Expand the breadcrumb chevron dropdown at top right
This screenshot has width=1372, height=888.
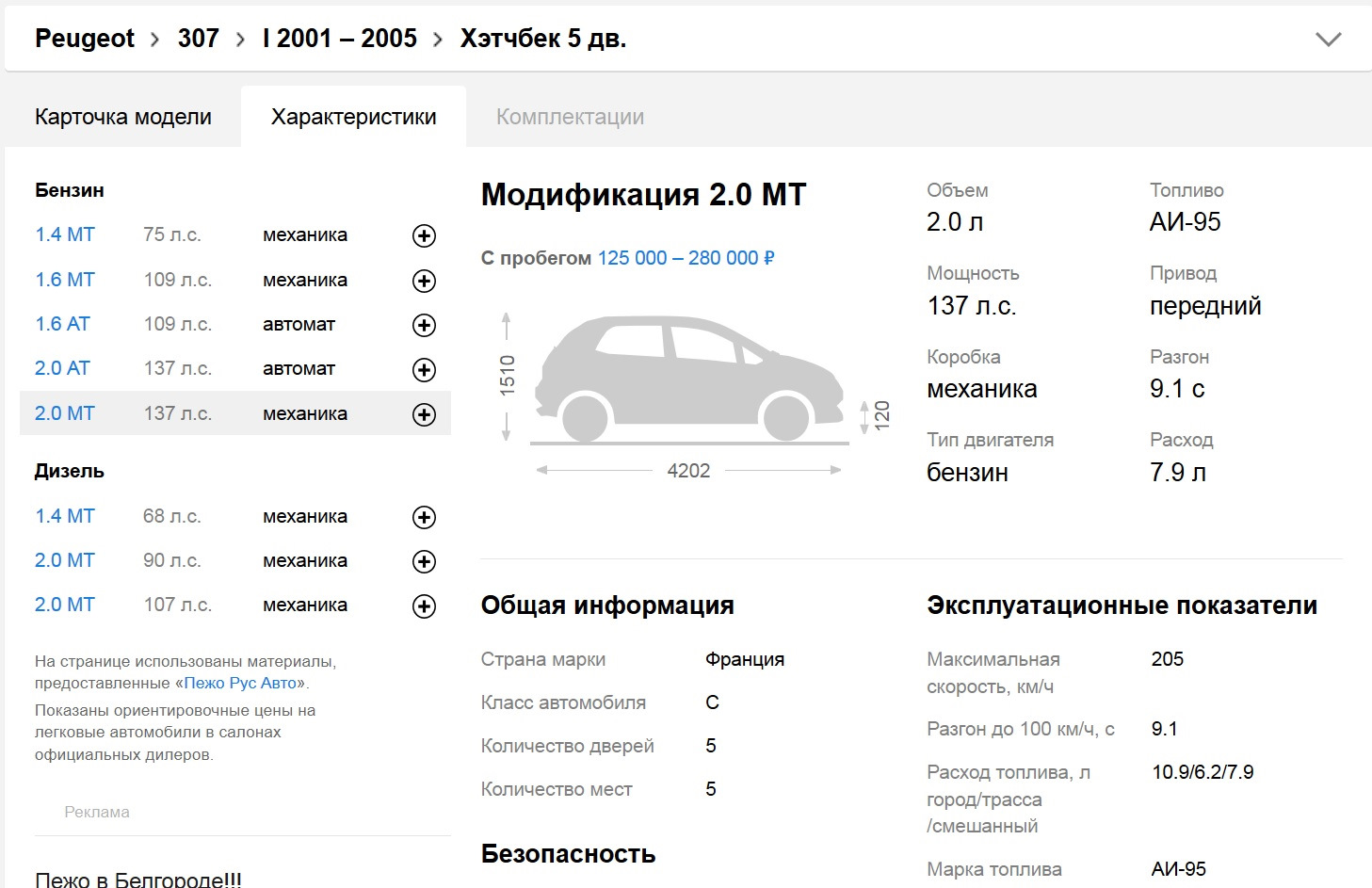[1328, 40]
